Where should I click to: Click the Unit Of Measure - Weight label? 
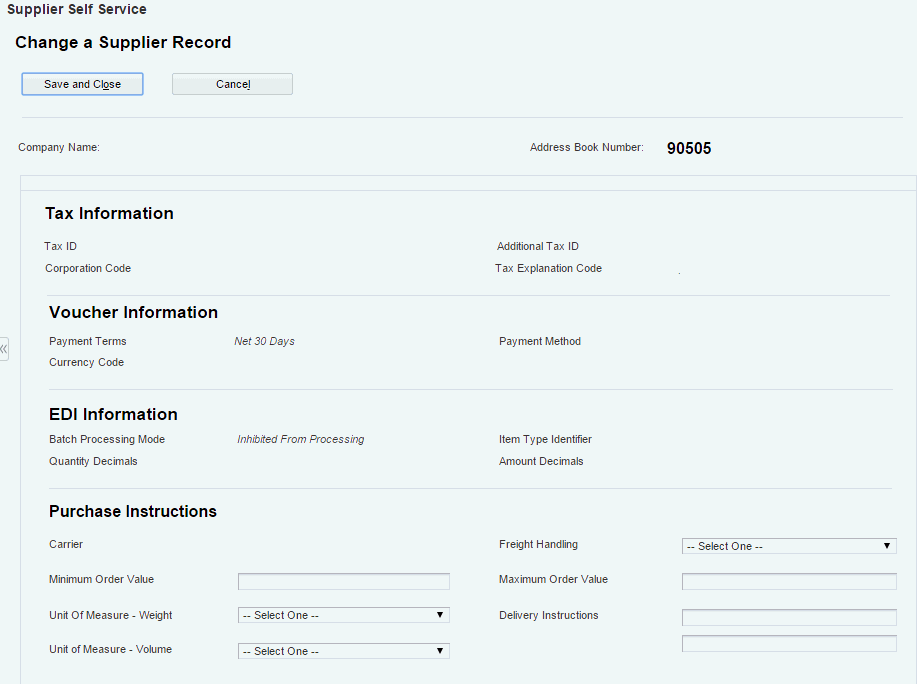pyautogui.click(x=111, y=615)
